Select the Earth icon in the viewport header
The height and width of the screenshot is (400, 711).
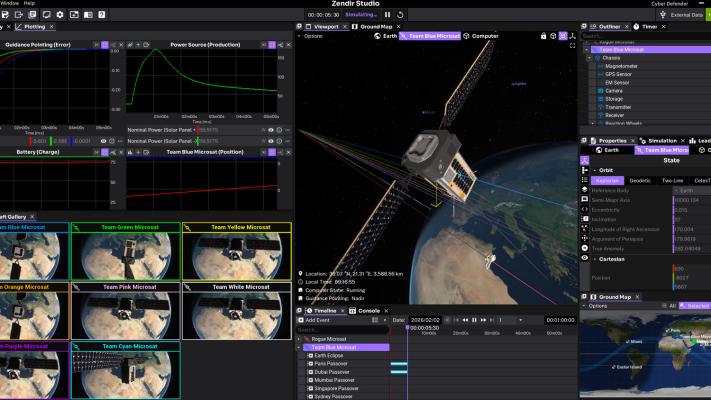377,36
